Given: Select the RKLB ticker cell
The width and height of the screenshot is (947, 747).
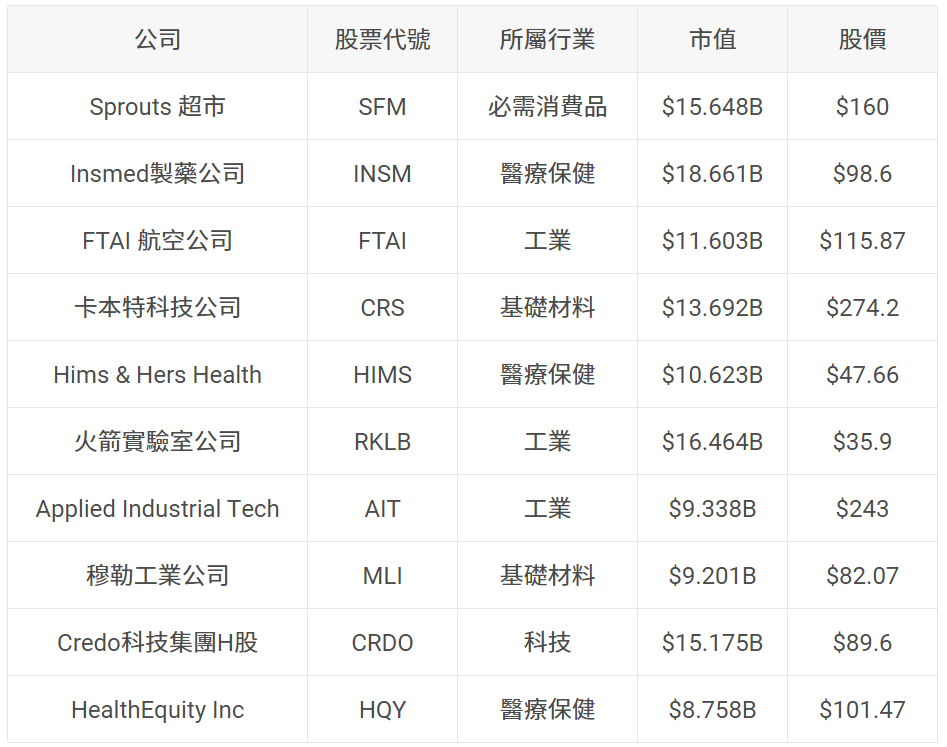Looking at the screenshot, I should point(382,442).
